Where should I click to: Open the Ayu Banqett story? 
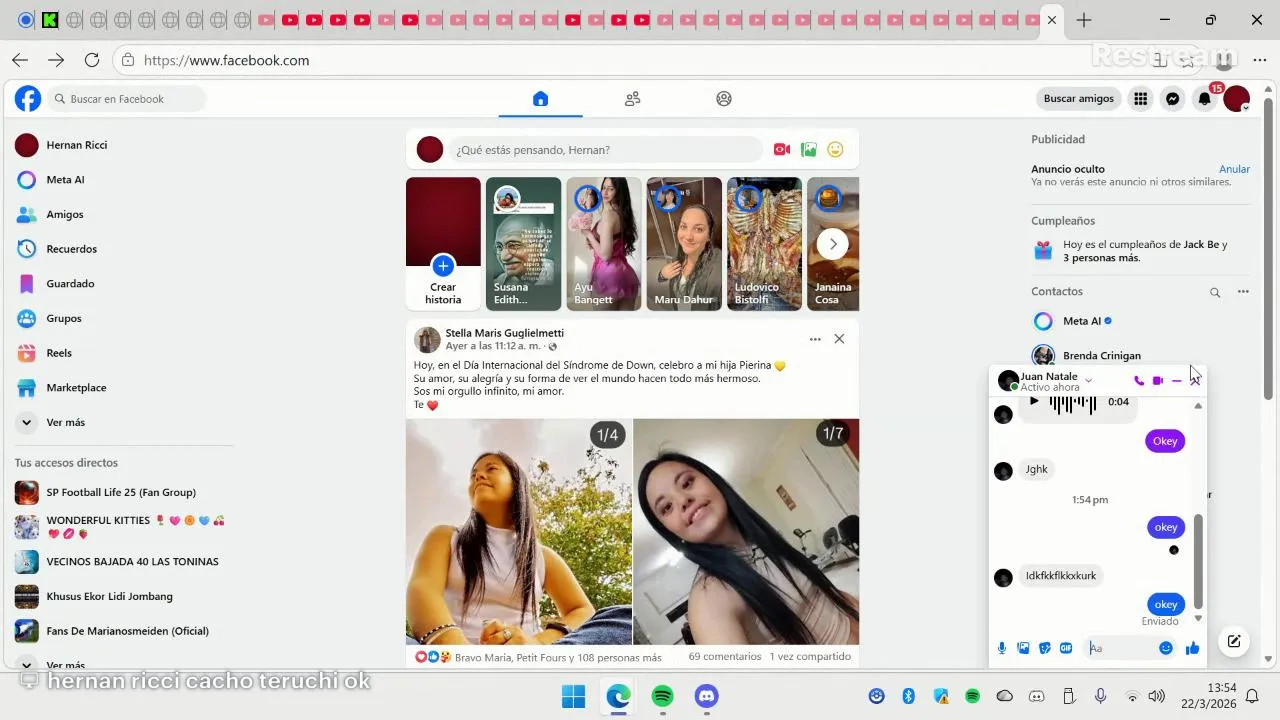604,244
